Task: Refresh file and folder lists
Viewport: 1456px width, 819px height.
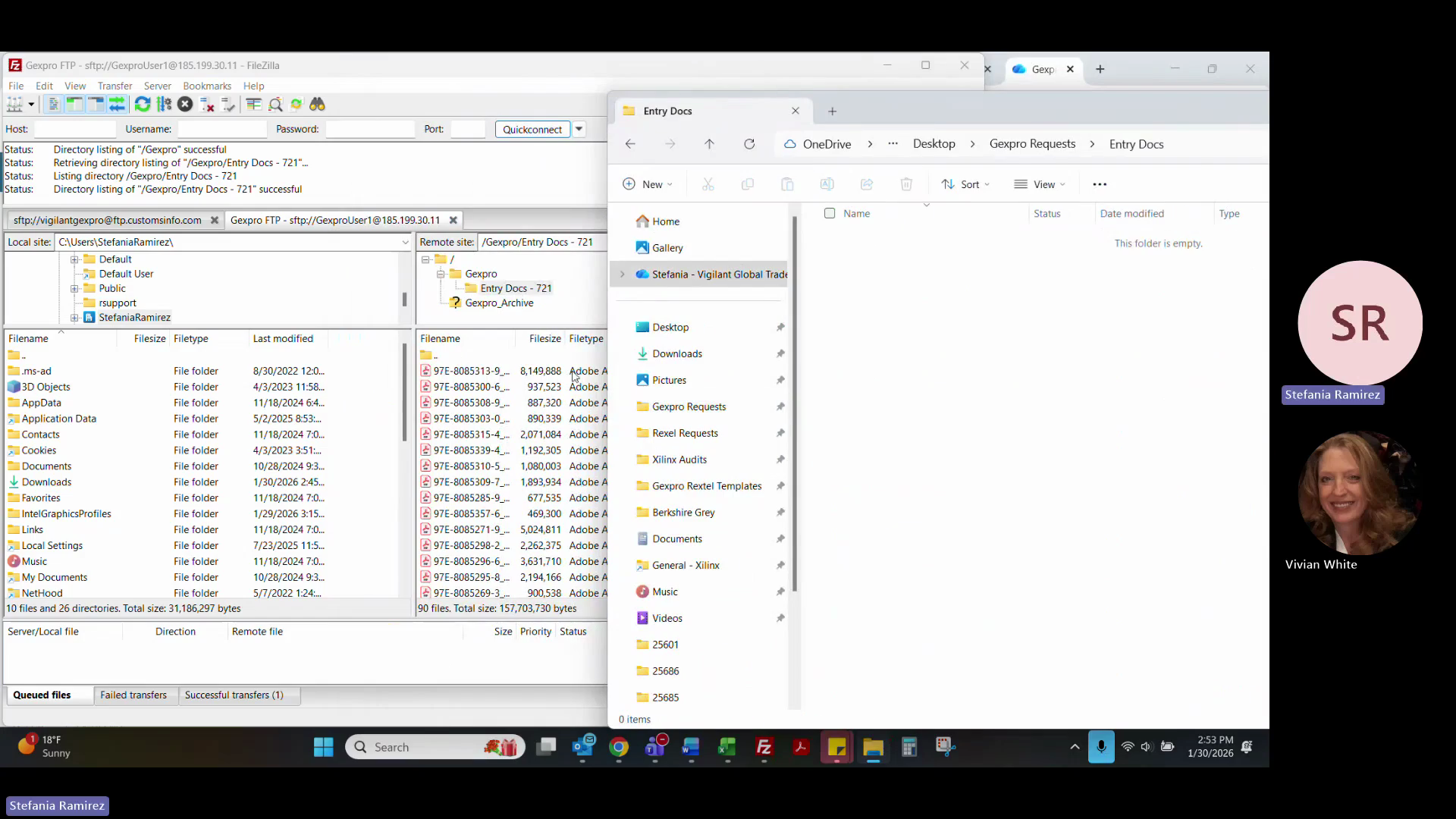Action: (x=143, y=105)
